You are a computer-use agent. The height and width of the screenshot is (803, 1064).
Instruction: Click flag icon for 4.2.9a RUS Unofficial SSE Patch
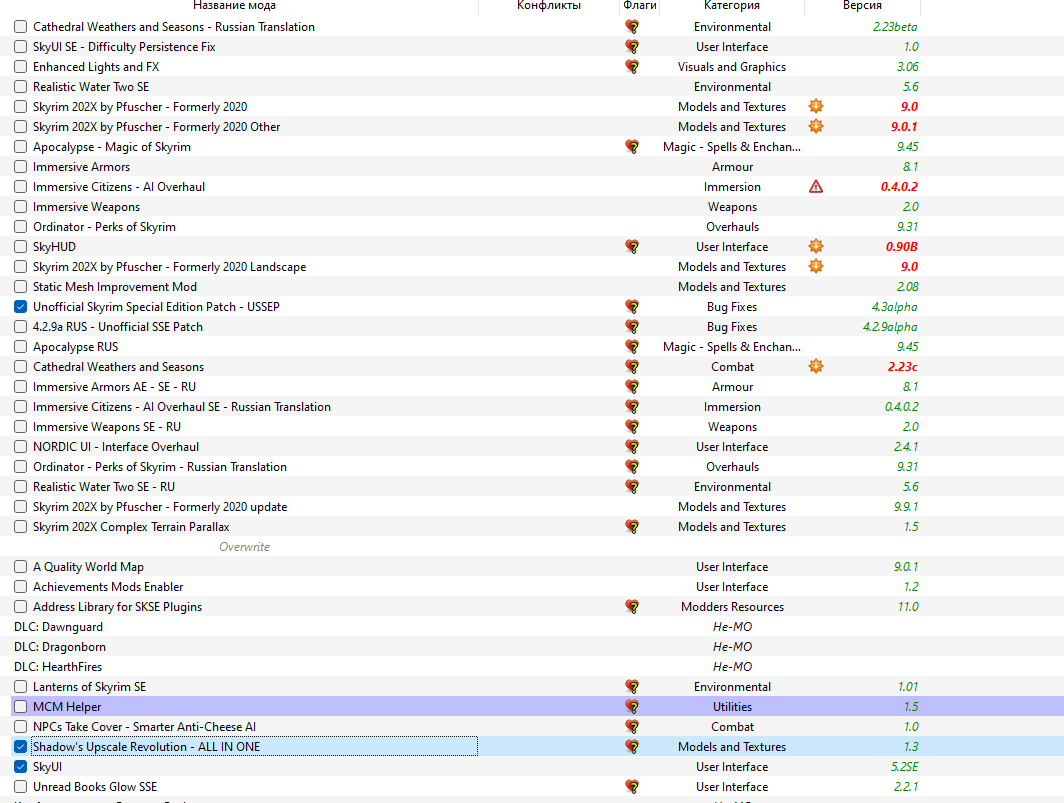(x=632, y=327)
